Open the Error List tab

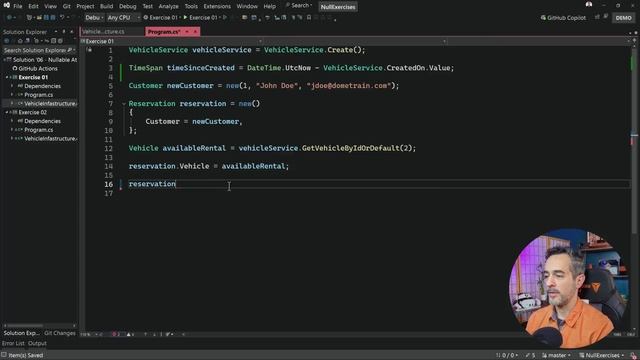[x=13, y=344]
